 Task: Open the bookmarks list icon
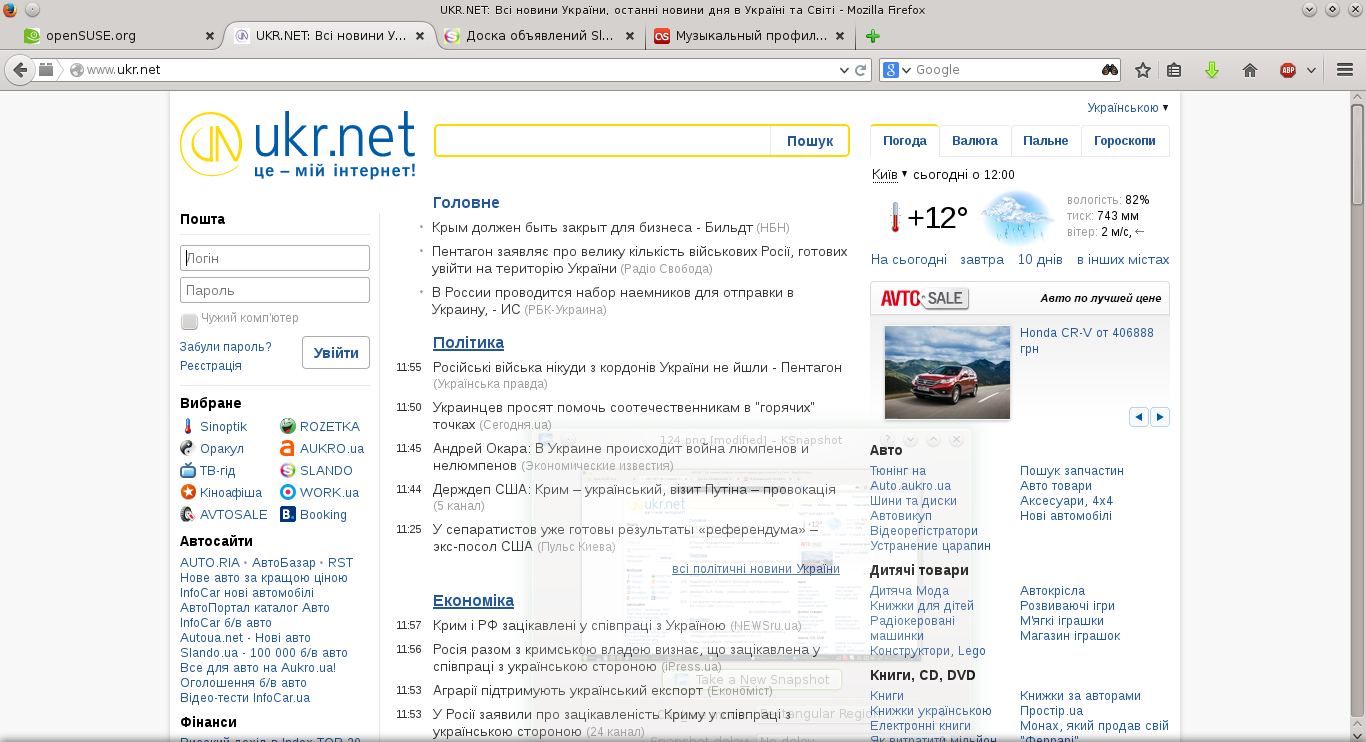[x=1174, y=70]
